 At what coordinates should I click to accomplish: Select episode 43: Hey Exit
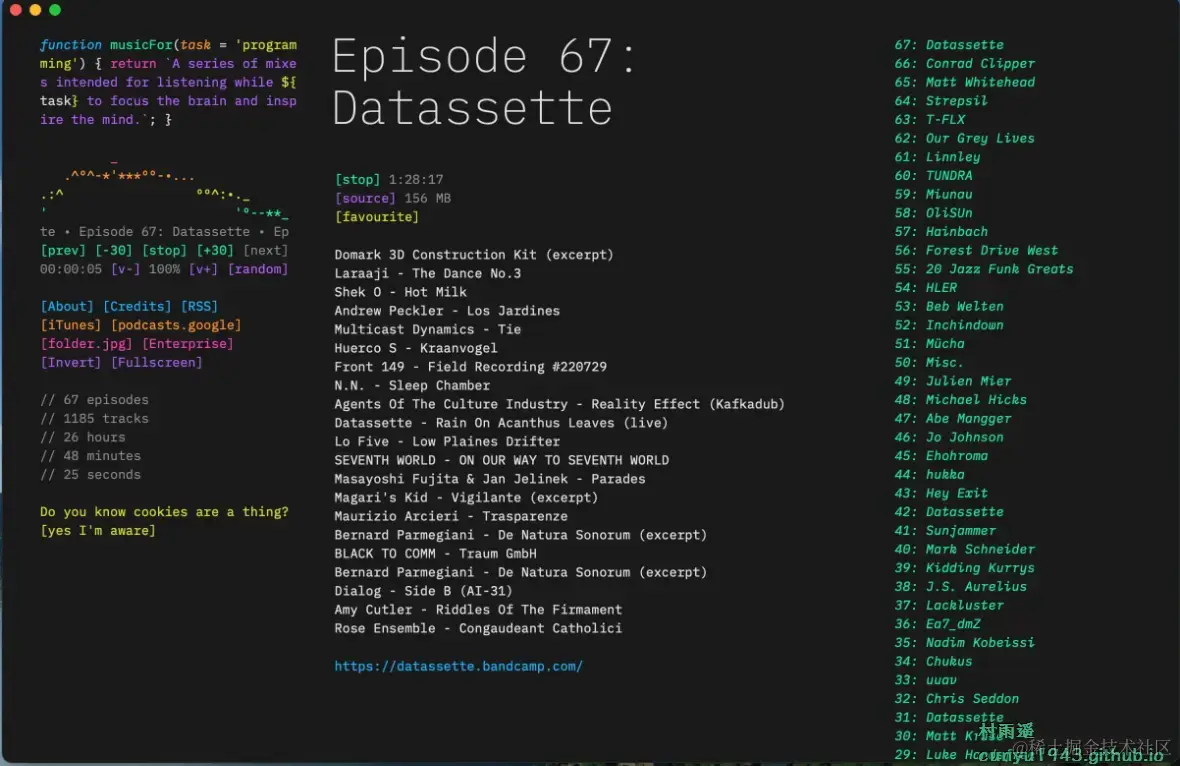(941, 493)
